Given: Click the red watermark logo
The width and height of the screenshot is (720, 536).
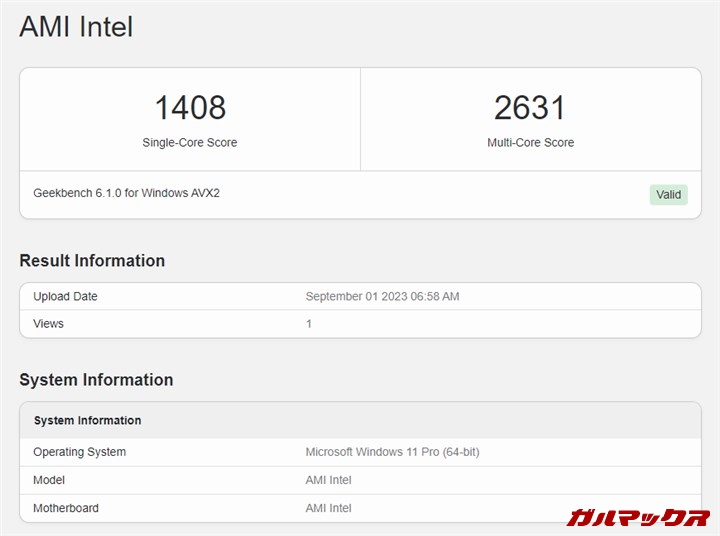Looking at the screenshot, I should pos(637,517).
